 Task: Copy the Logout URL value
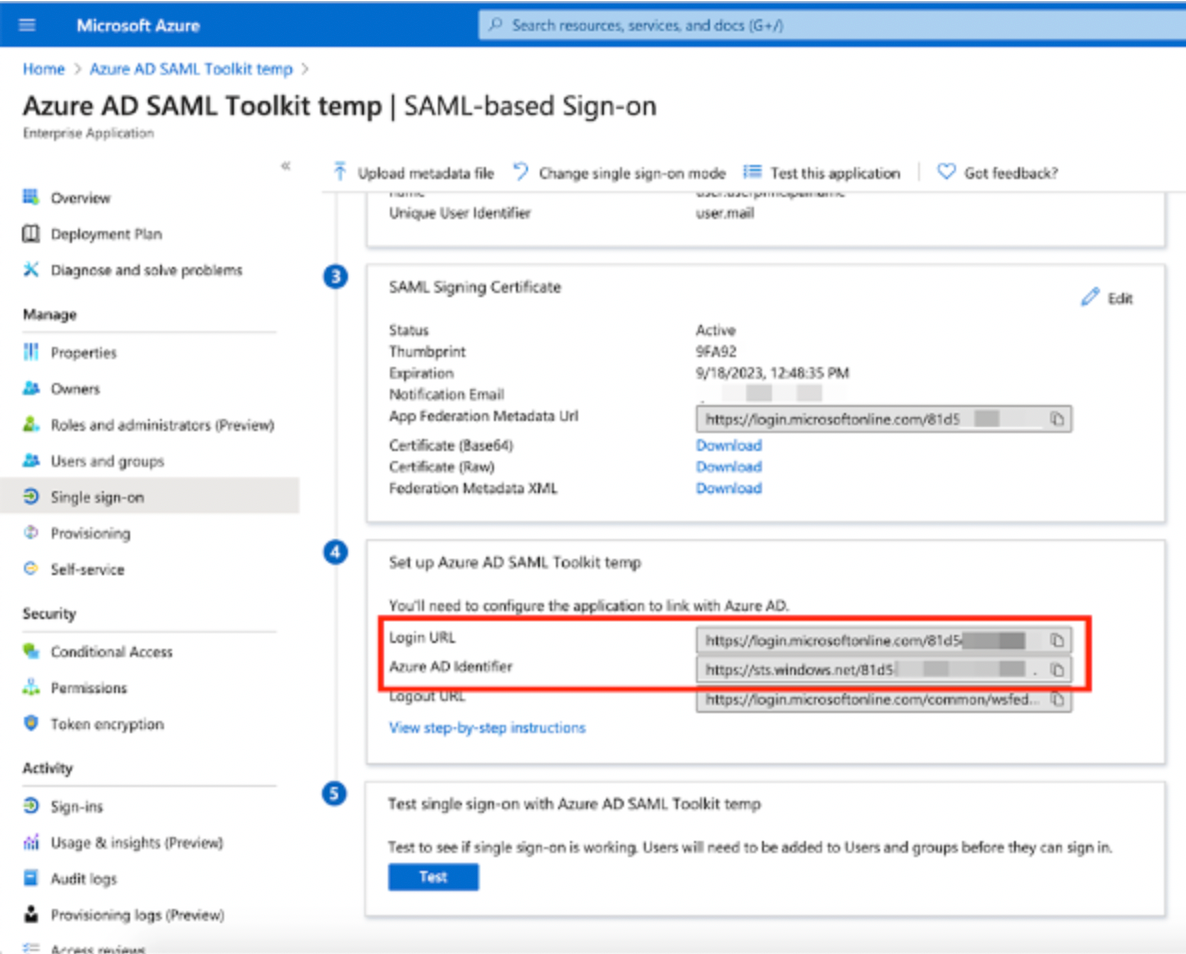[1057, 700]
